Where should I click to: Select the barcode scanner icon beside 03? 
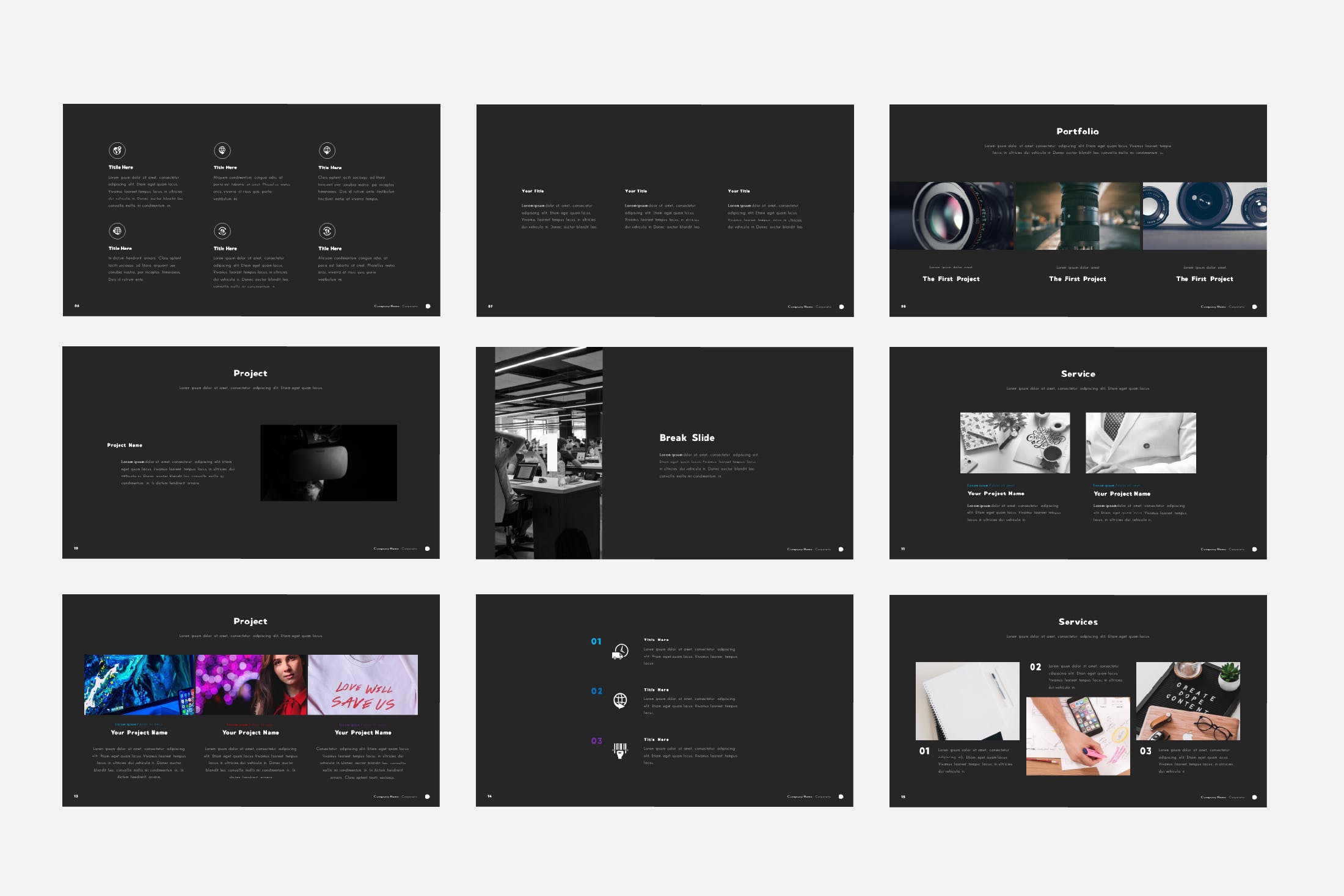(620, 750)
